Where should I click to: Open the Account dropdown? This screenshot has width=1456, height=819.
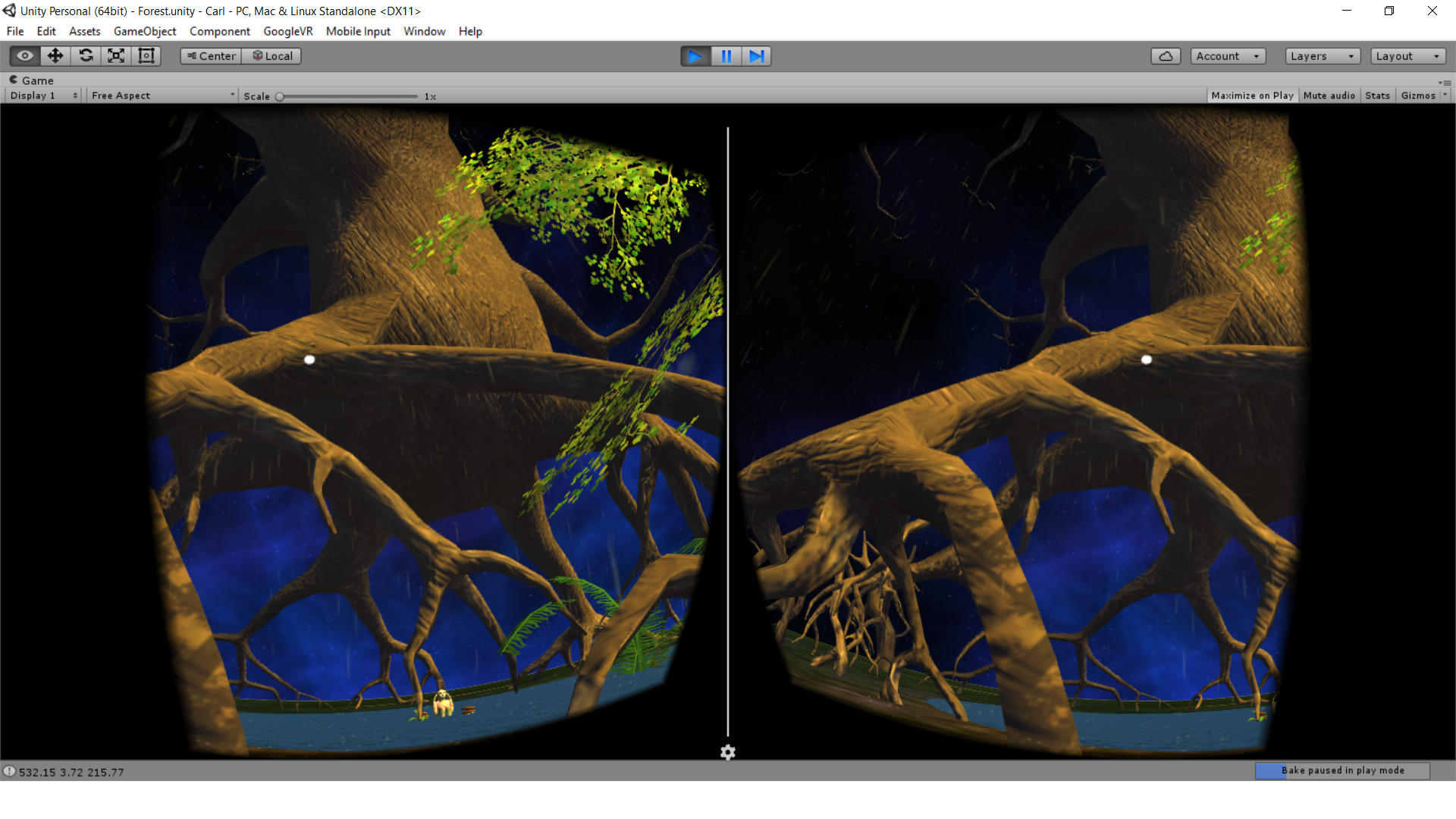click(1227, 56)
